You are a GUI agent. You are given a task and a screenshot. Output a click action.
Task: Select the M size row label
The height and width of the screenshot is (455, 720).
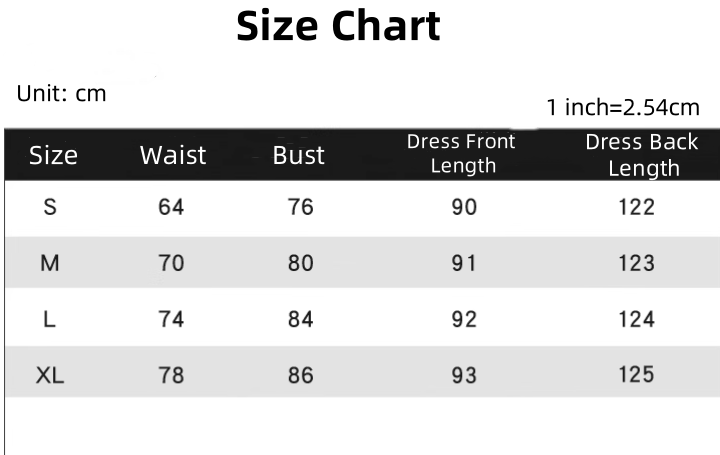click(50, 263)
